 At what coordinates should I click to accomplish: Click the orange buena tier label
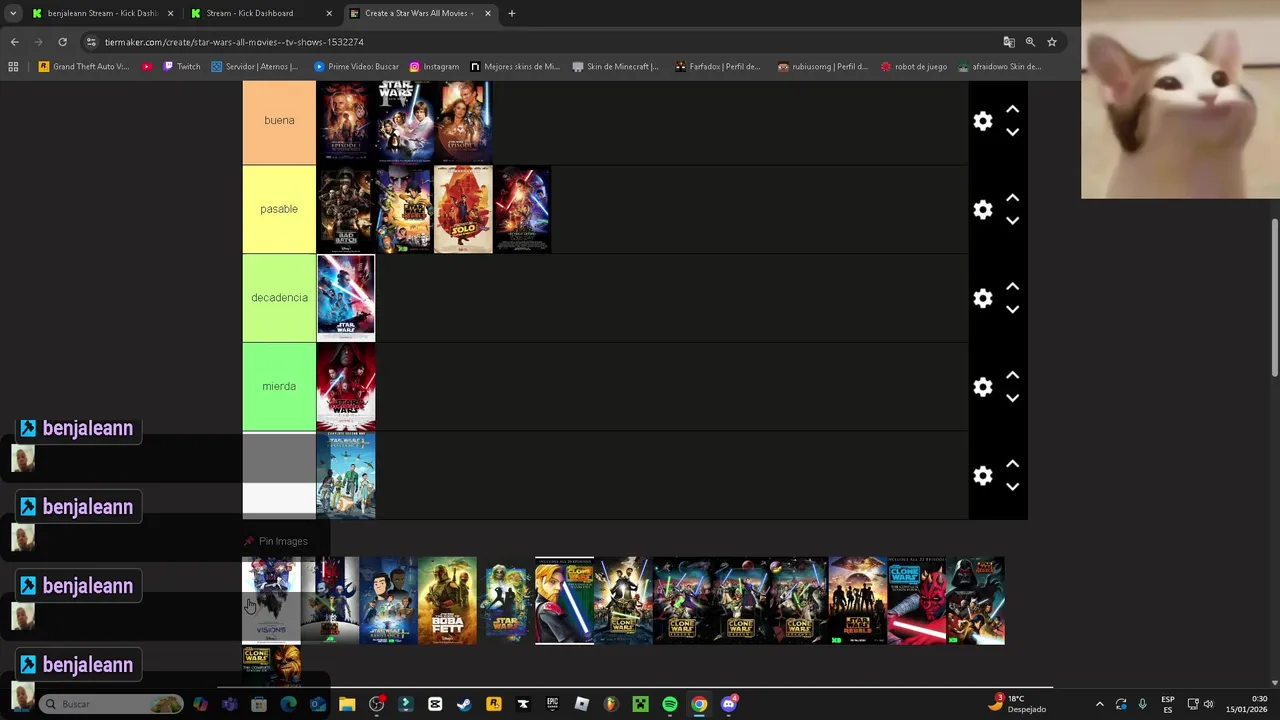[279, 121]
